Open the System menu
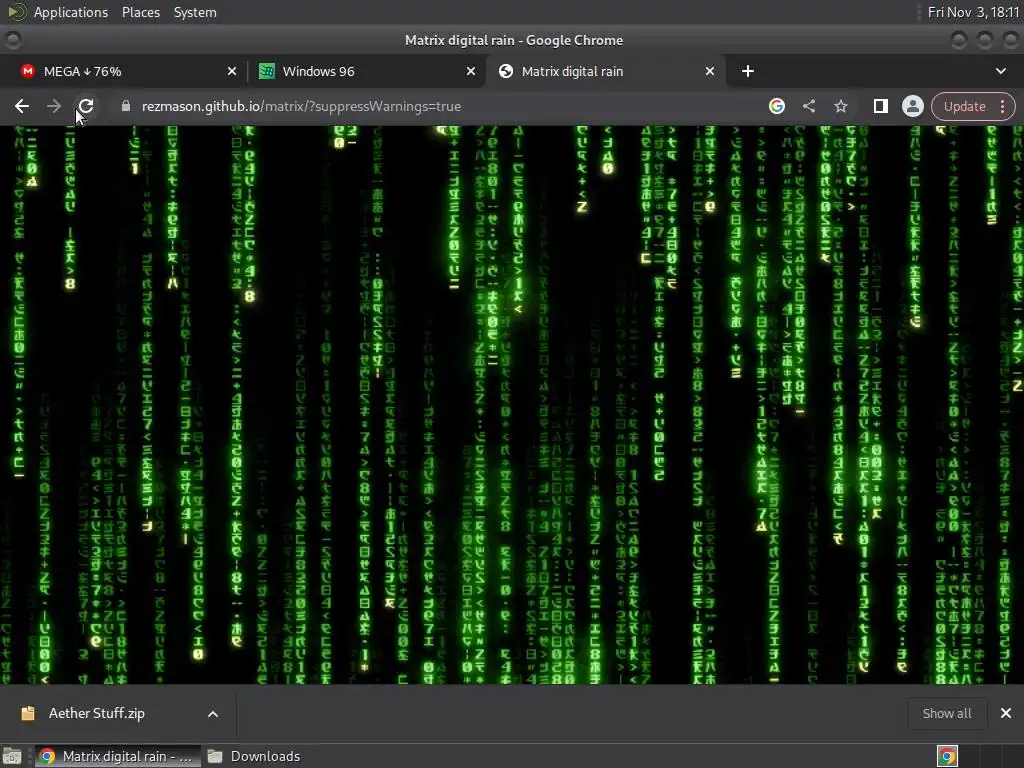 point(195,12)
